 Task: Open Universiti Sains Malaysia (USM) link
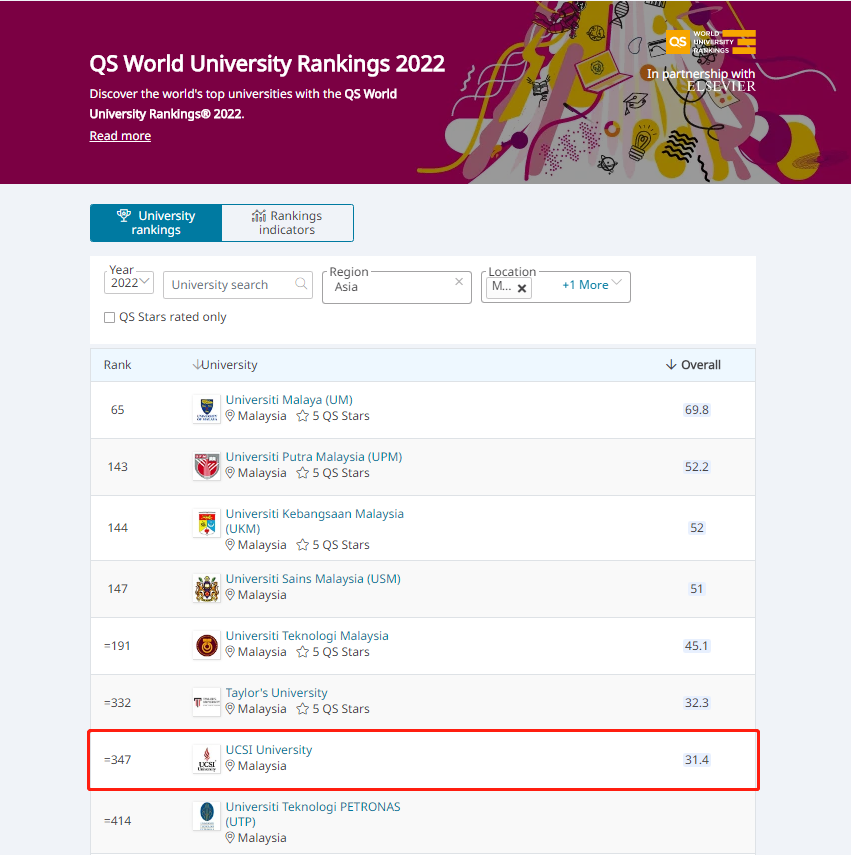pos(313,579)
